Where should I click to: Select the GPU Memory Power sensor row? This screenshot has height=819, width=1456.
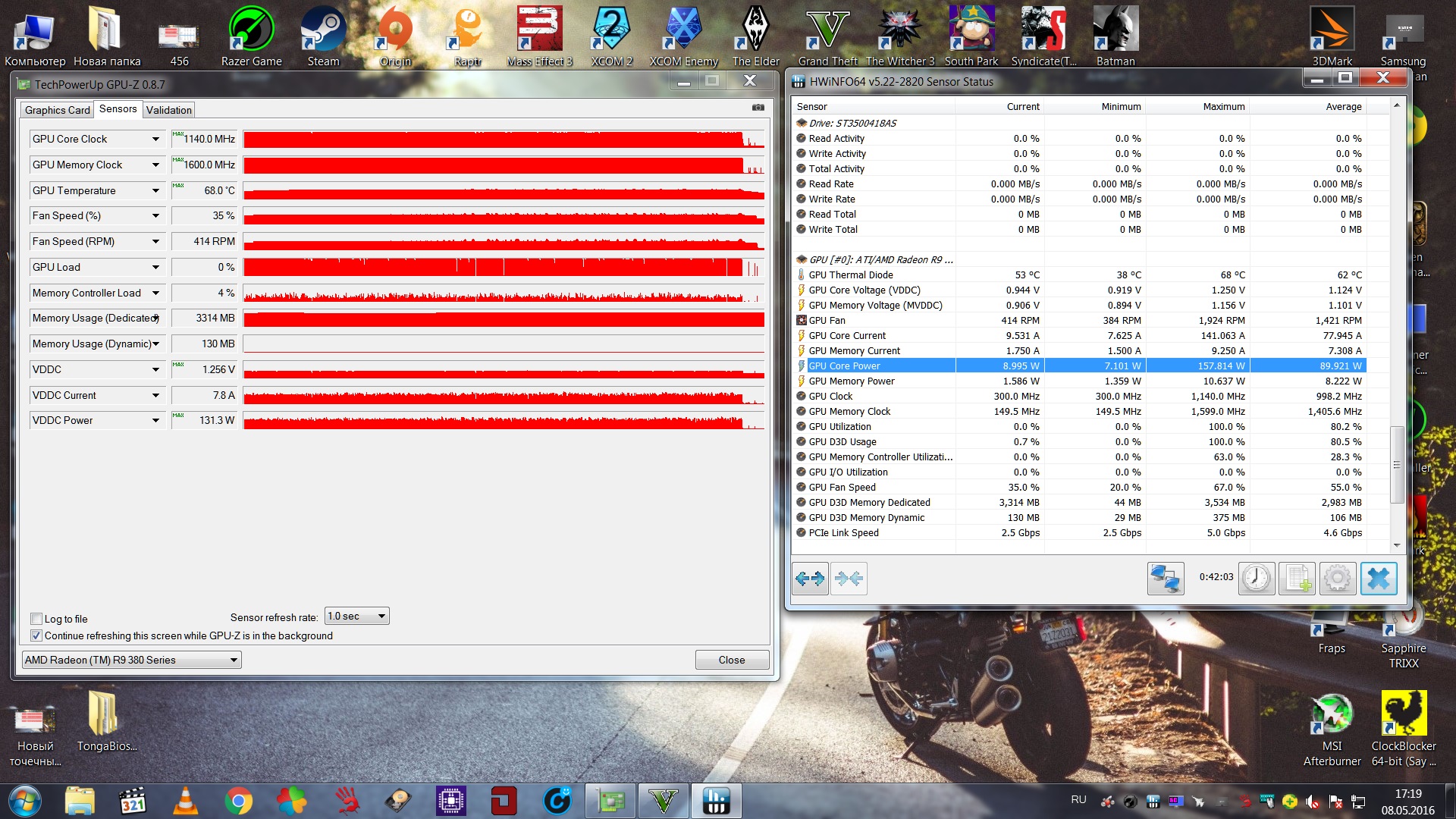pos(851,381)
